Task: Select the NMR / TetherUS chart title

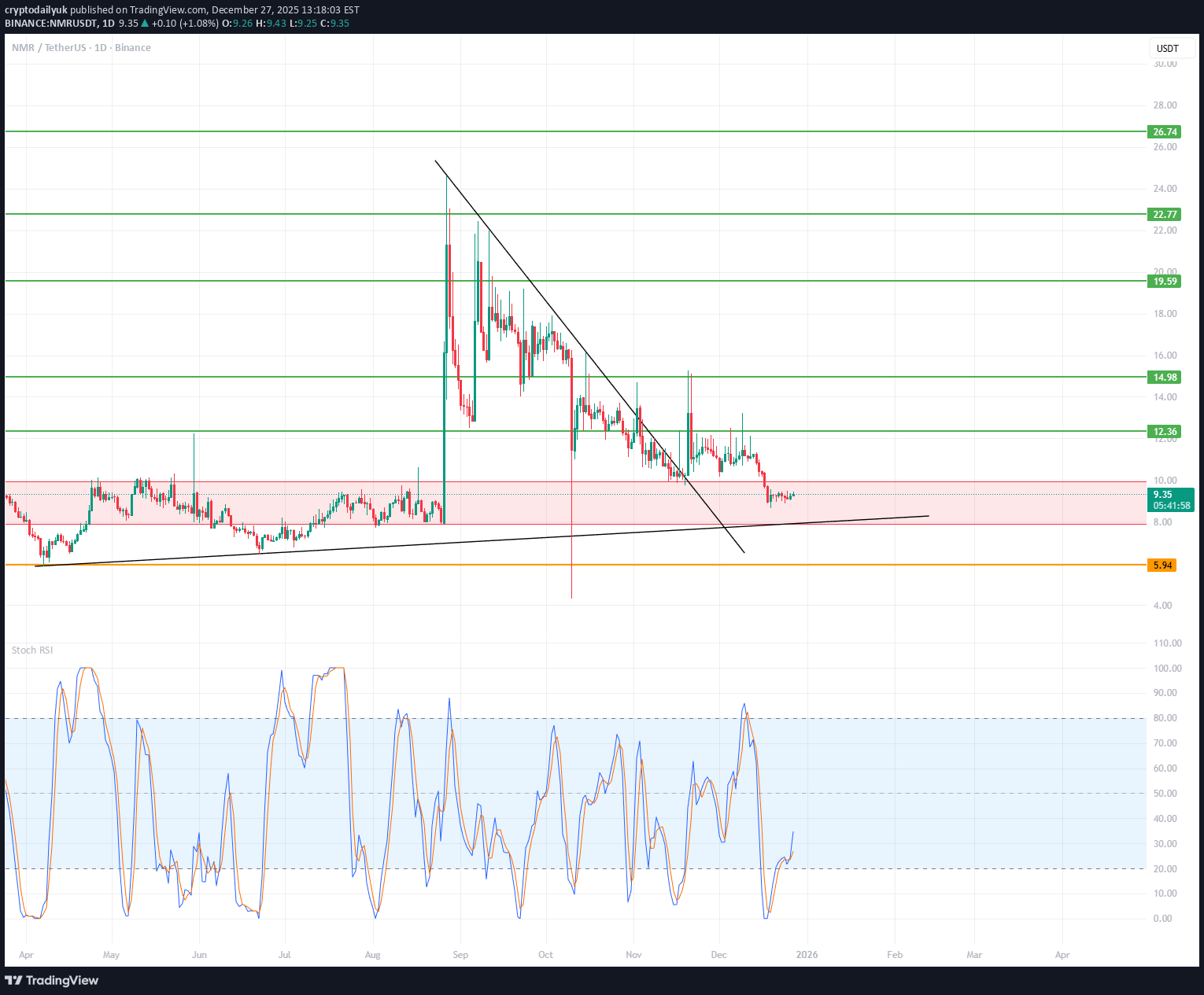Action: [x=47, y=48]
